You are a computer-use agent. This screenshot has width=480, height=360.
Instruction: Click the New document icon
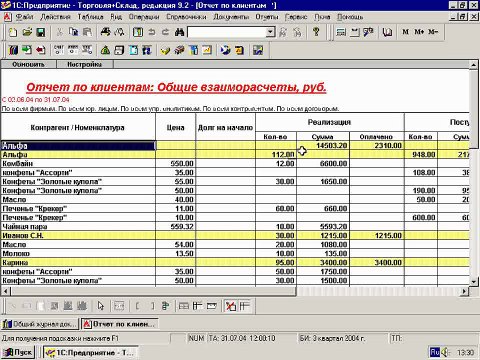coord(13,32)
